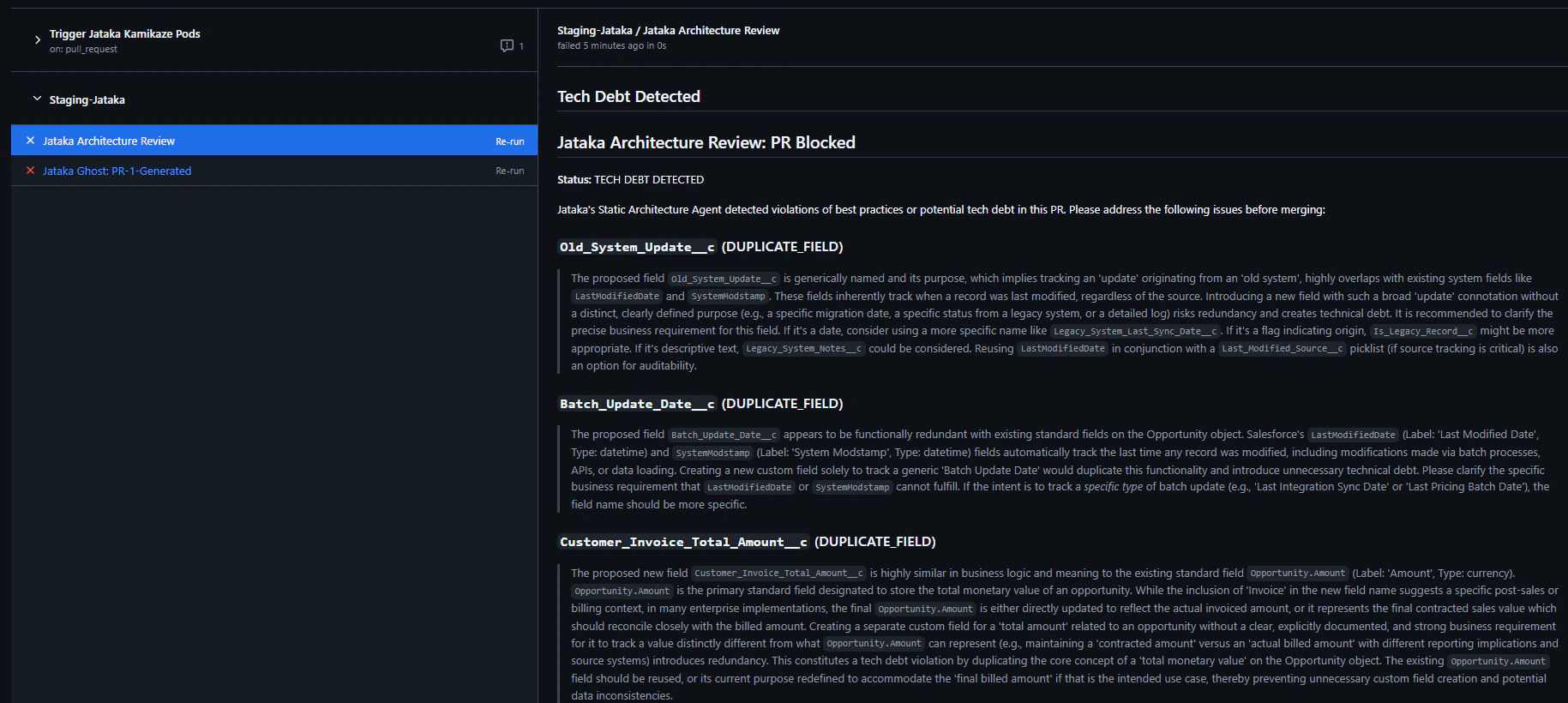
Task: Click the Legacy_System_Last_Sync_Date__c code chip
Action: [x=1135, y=331]
